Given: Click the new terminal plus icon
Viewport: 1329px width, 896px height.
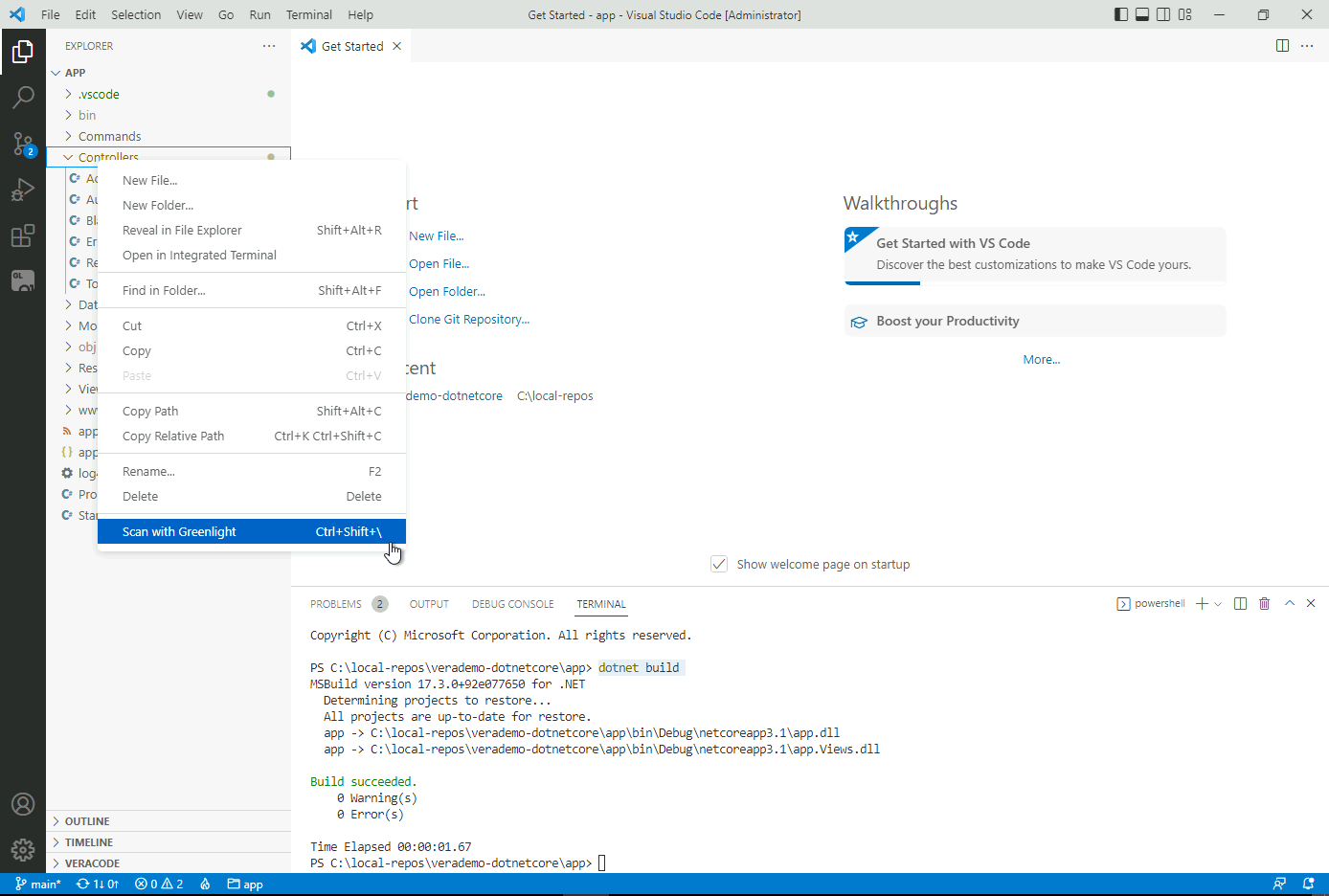Looking at the screenshot, I should 1201,603.
